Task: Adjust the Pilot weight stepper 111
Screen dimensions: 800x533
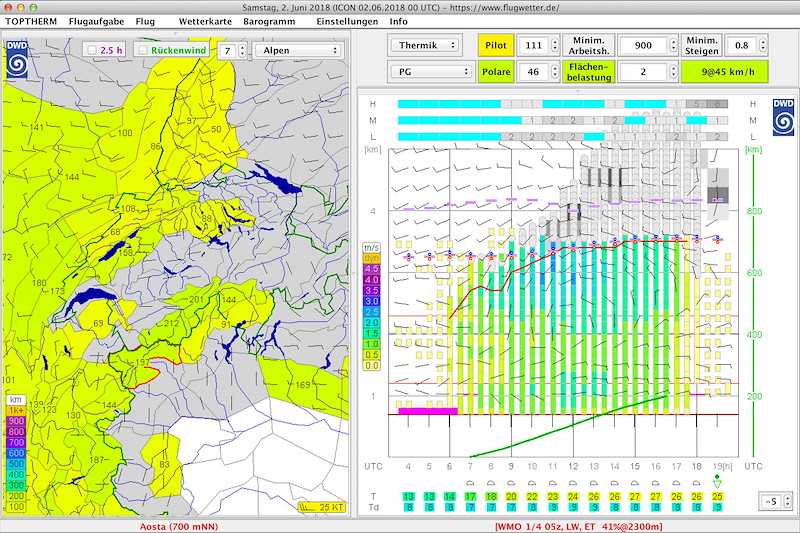Action: tap(555, 45)
